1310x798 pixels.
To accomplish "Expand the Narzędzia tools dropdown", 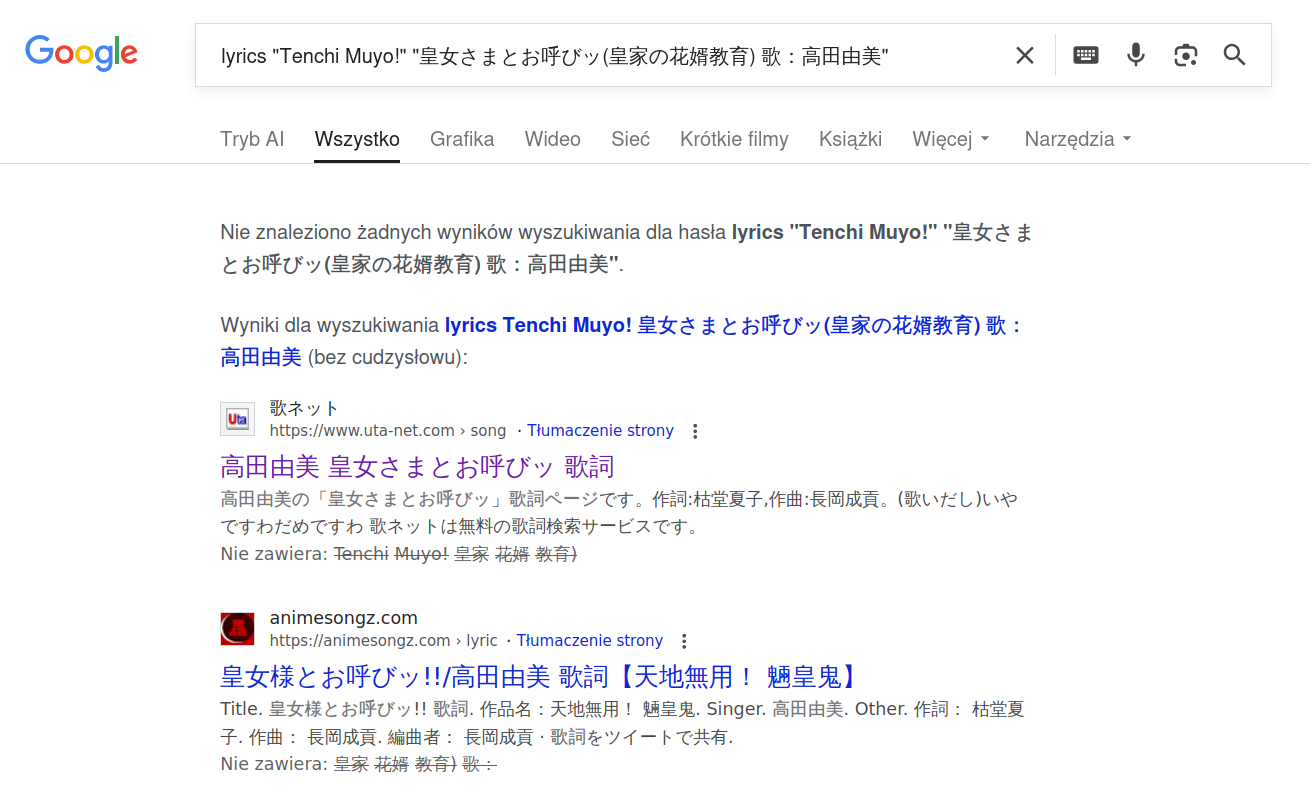I will [1077, 139].
